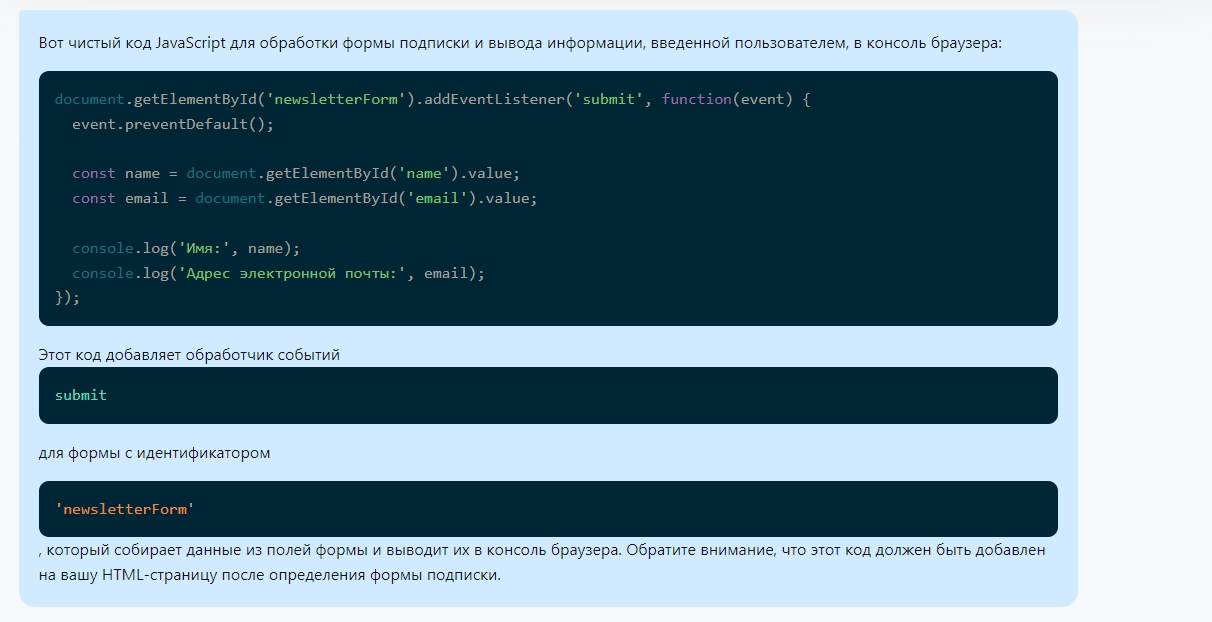The image size is (1212, 622).
Task: Click the const name declaration line
Action: tap(296, 173)
